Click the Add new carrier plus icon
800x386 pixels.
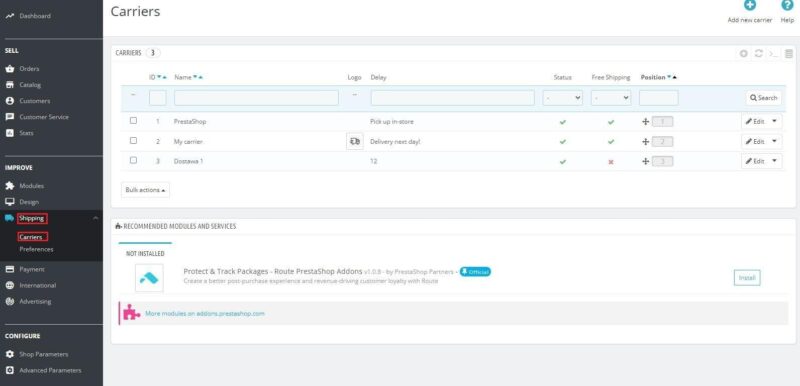749,5
